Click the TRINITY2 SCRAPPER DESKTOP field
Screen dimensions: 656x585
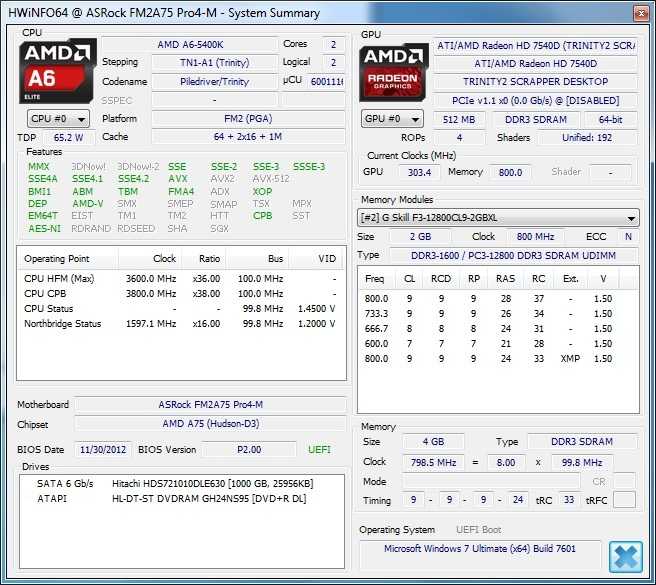coord(534,82)
